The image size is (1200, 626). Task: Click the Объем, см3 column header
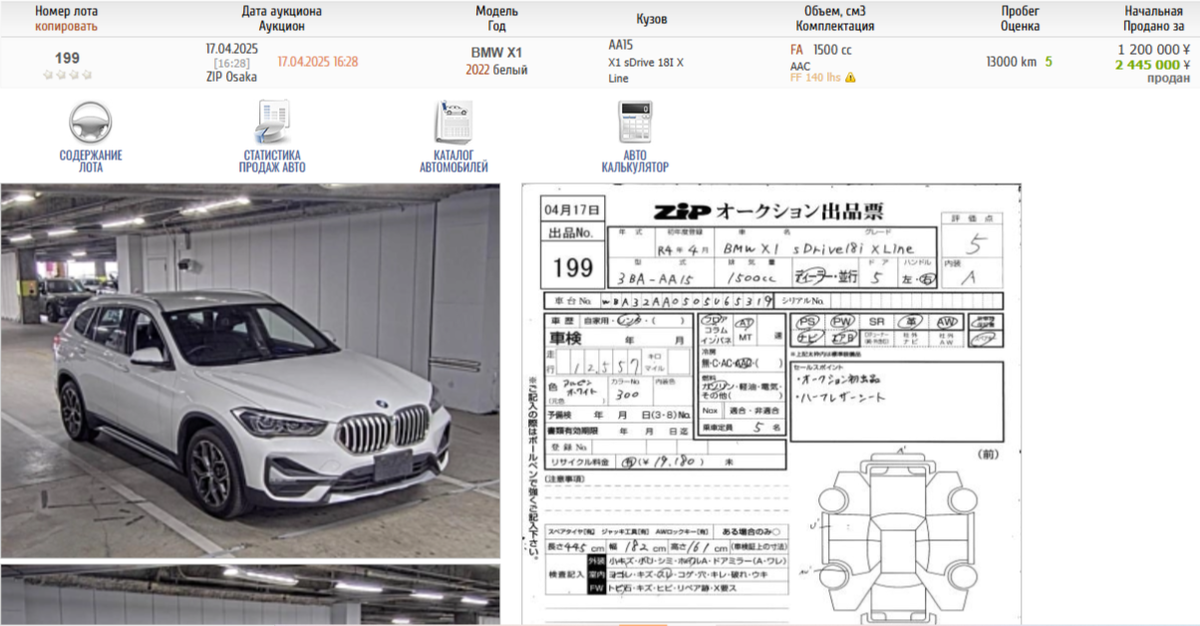pos(835,12)
